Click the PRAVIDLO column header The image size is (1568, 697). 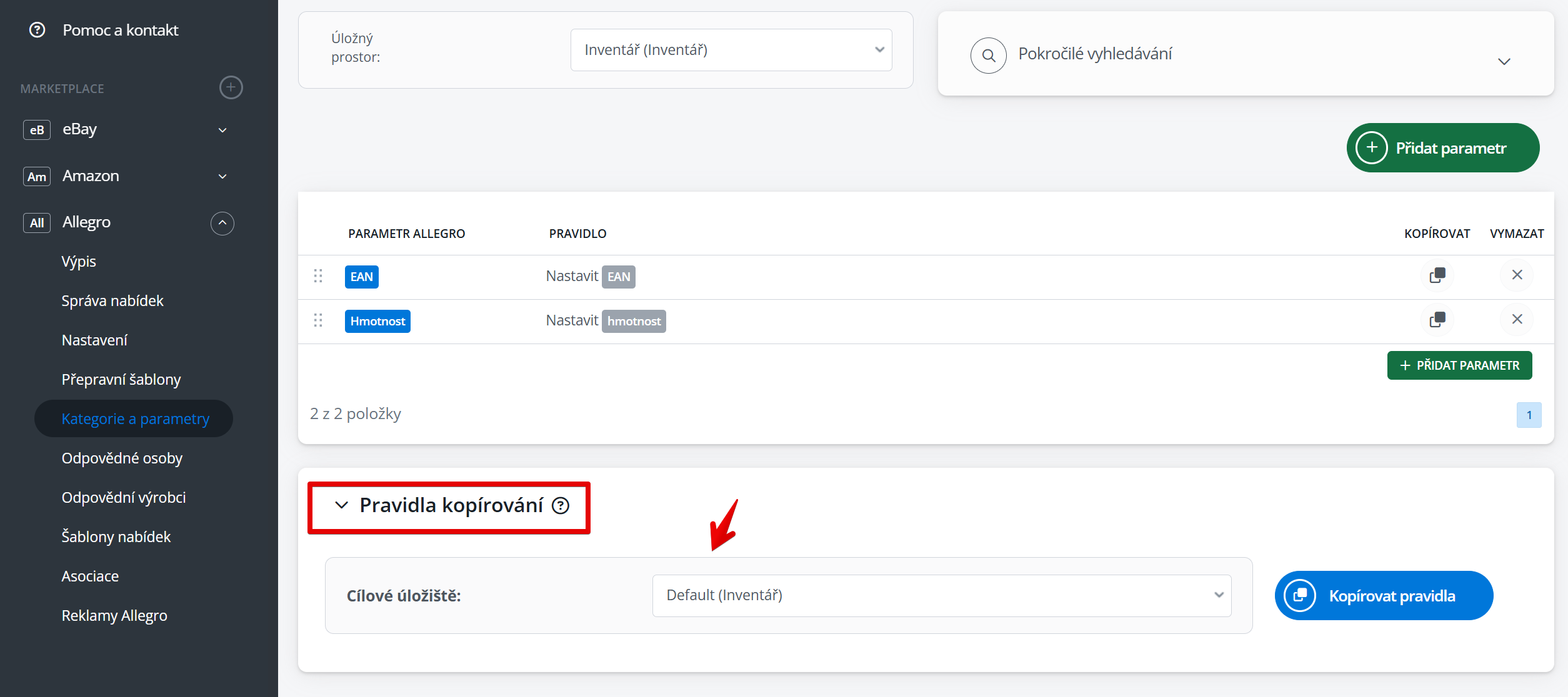[x=578, y=234]
